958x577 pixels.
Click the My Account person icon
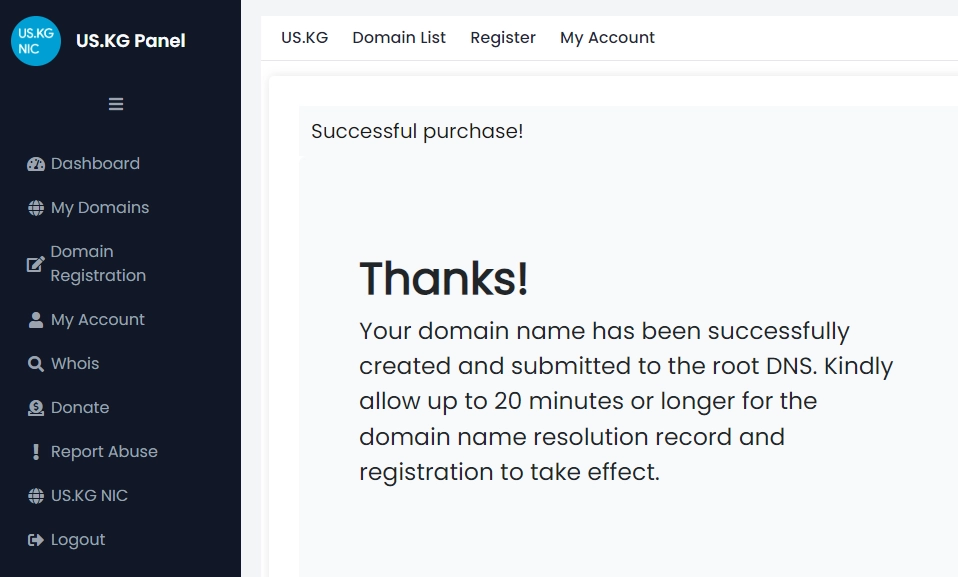(x=36, y=320)
